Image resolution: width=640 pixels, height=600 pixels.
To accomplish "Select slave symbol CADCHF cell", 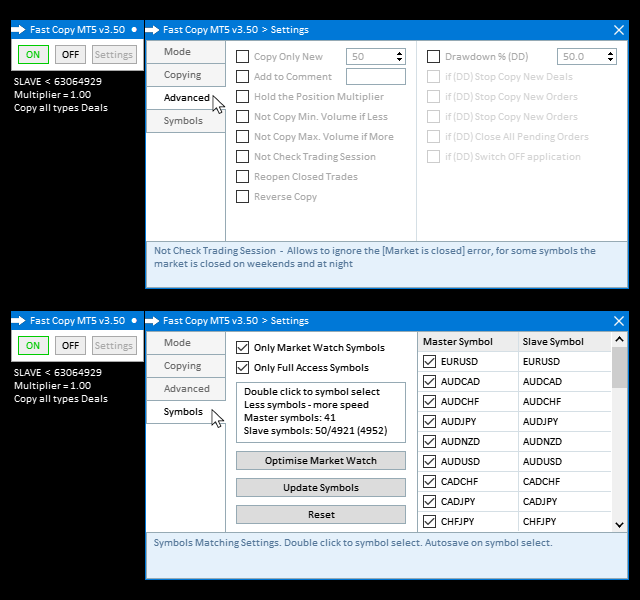I will [565, 482].
